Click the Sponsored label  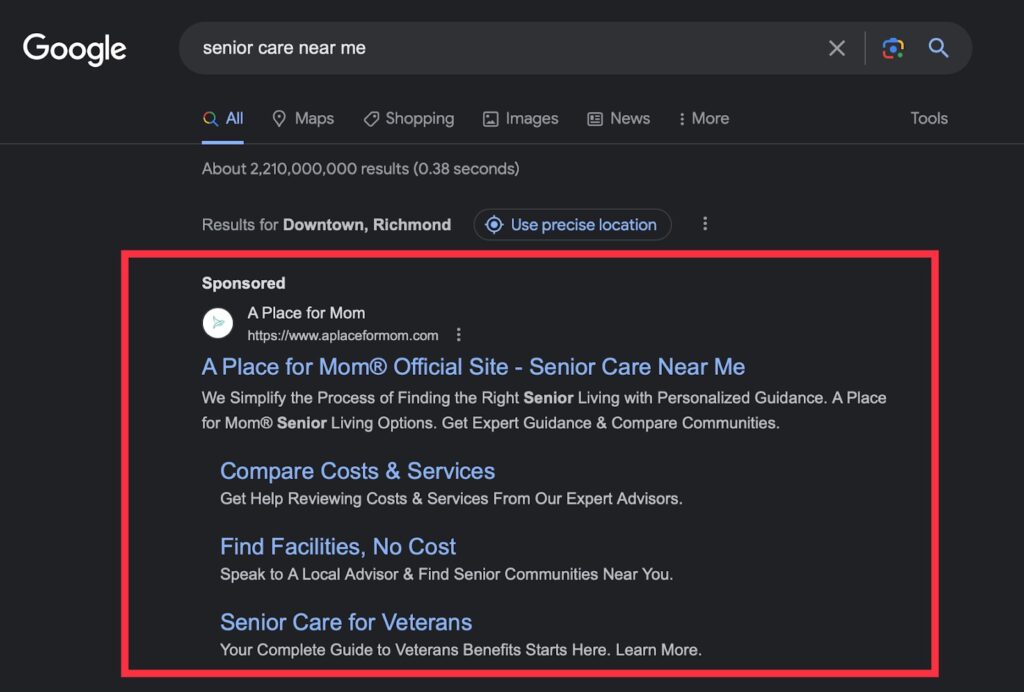244,283
